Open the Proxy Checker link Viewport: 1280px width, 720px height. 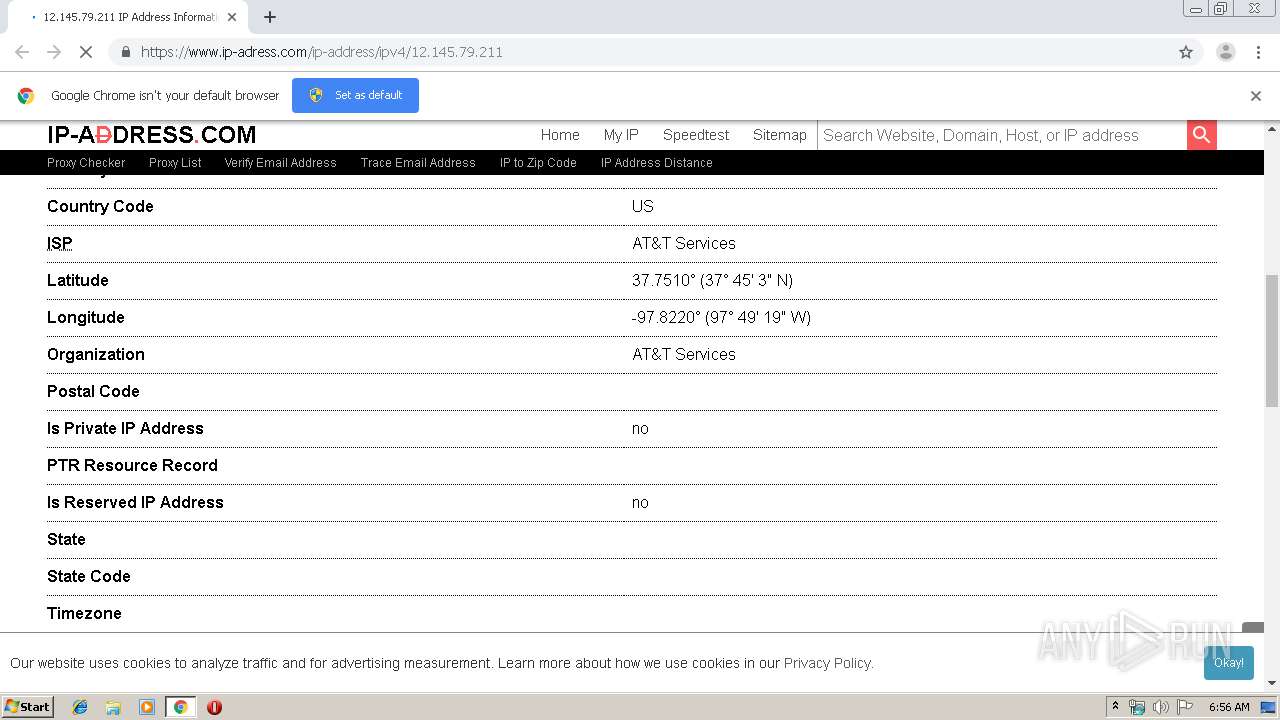tap(86, 163)
